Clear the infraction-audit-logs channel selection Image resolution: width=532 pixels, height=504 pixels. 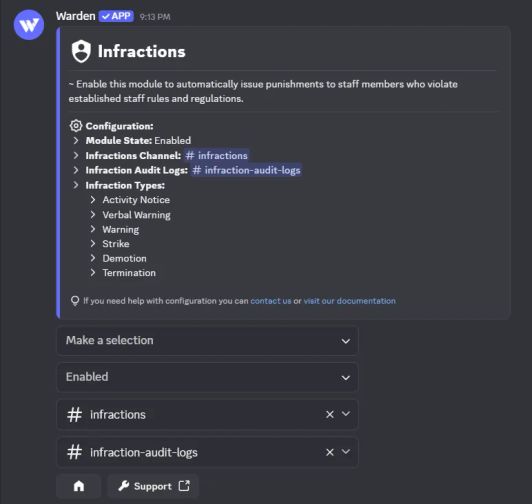coord(330,452)
